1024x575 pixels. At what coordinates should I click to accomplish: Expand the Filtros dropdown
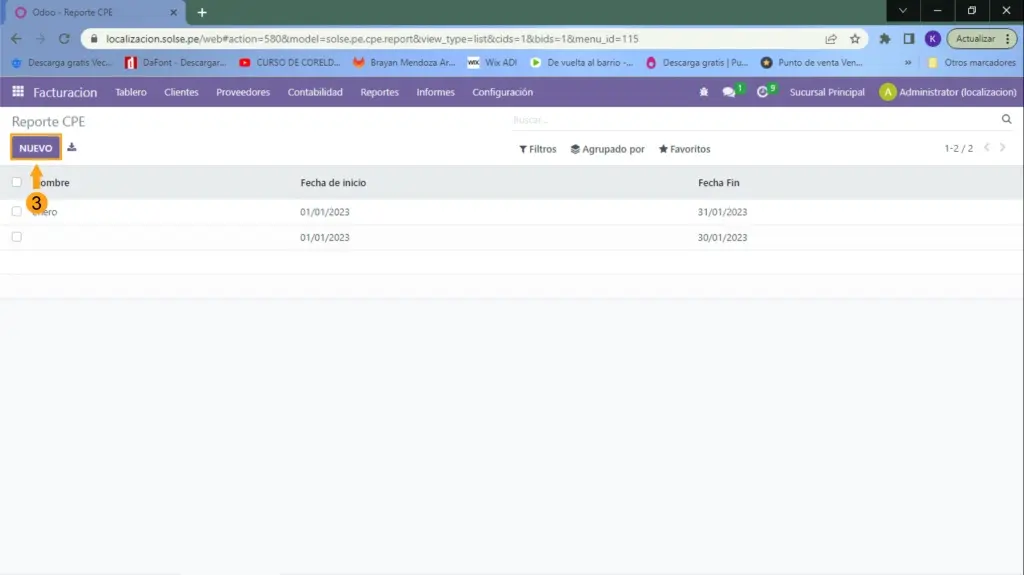point(538,149)
